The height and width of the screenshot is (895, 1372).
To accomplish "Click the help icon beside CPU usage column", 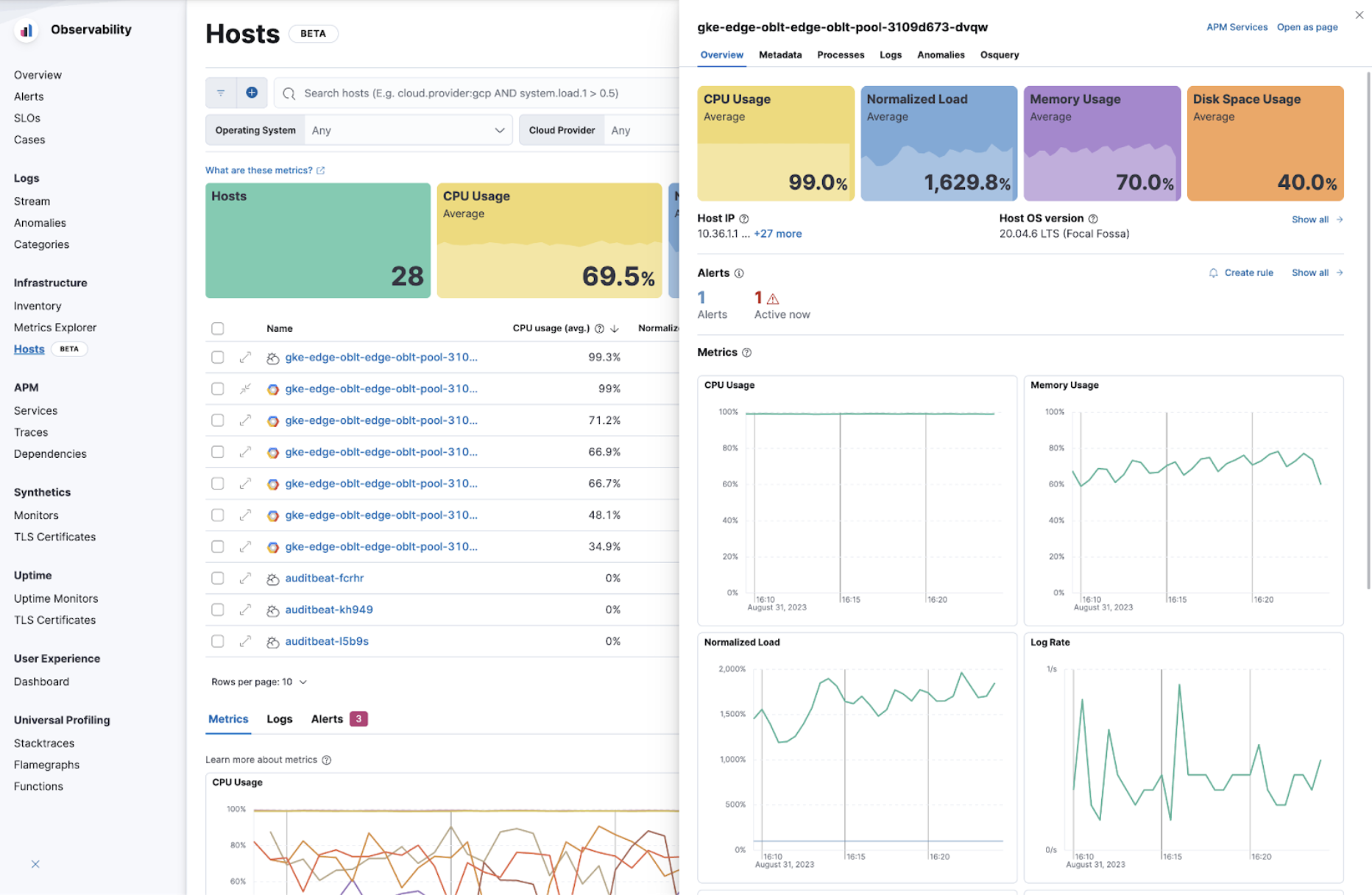I will click(x=600, y=328).
